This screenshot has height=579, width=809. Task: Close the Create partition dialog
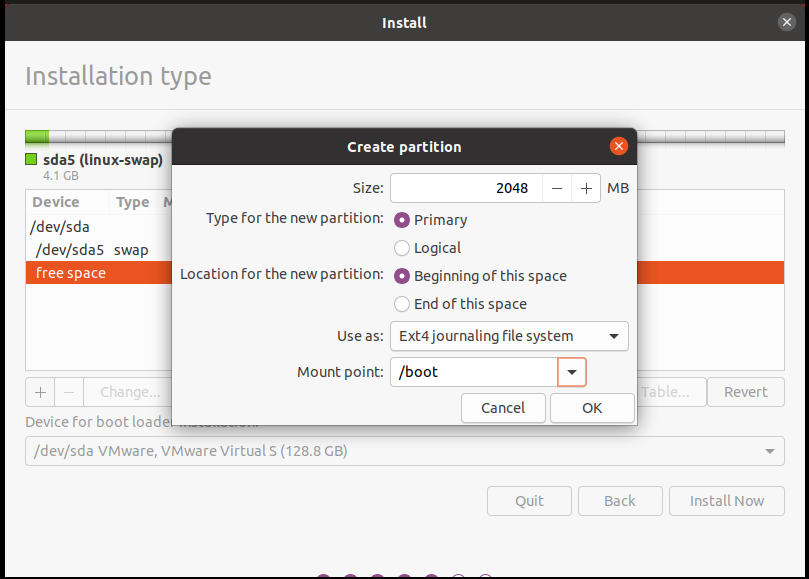click(619, 147)
